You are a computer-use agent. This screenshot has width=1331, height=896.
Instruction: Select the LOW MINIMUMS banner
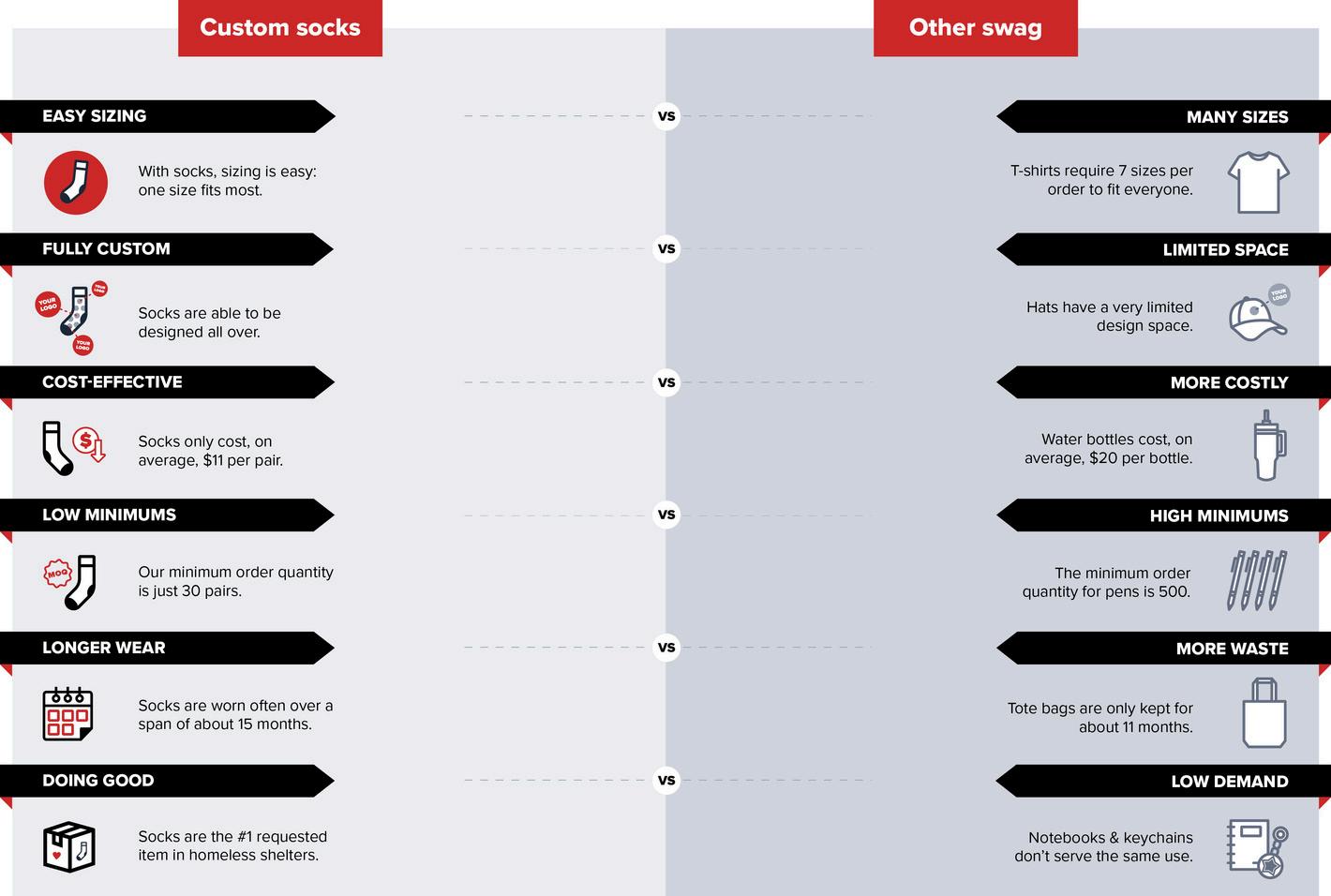pos(168,515)
